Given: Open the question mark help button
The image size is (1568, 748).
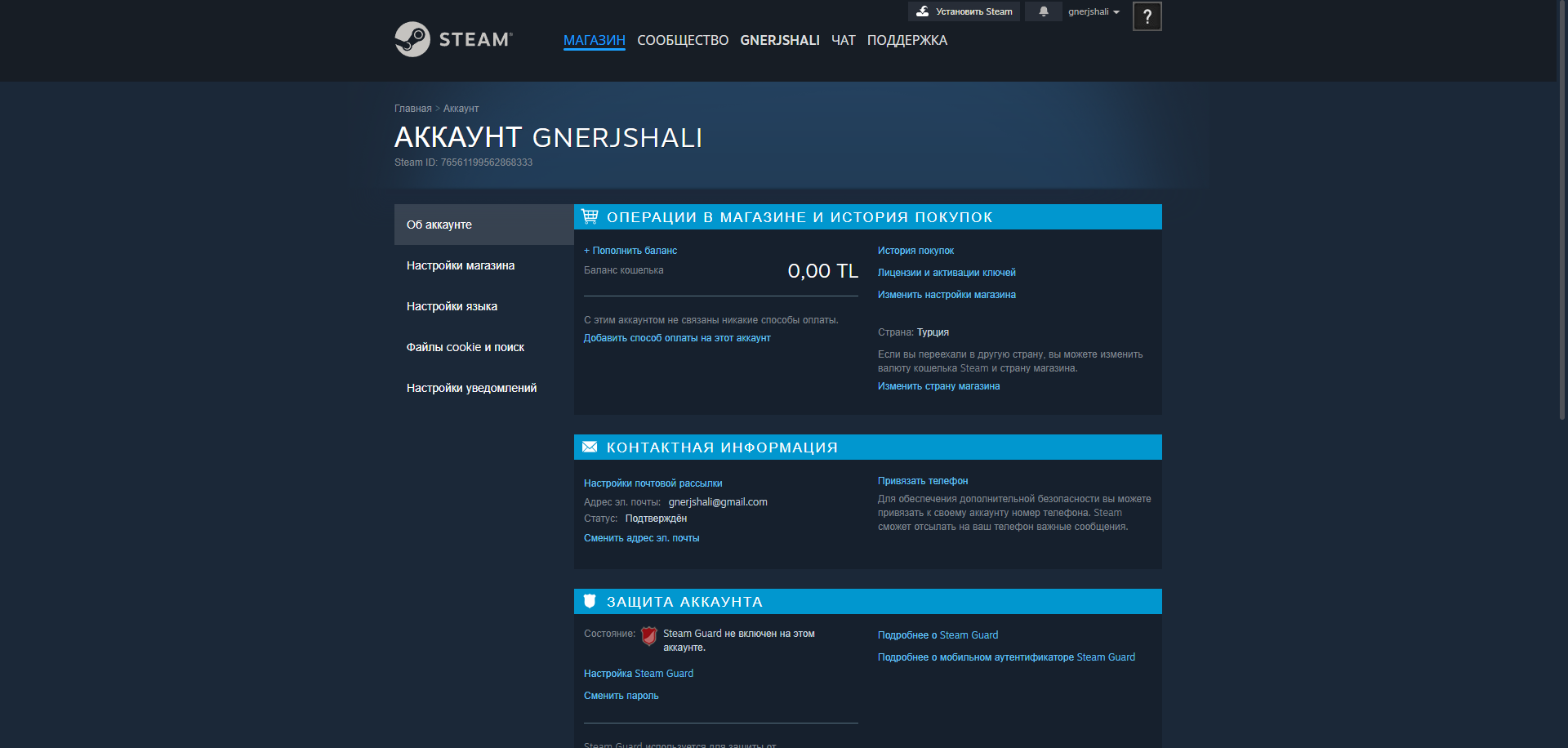Looking at the screenshot, I should (x=1147, y=16).
